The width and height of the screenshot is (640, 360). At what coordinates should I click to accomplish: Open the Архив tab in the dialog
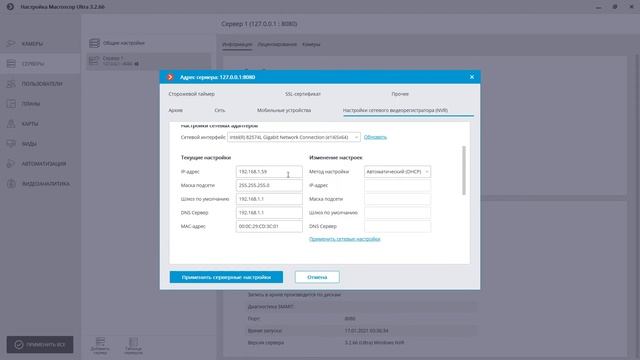tap(176, 110)
